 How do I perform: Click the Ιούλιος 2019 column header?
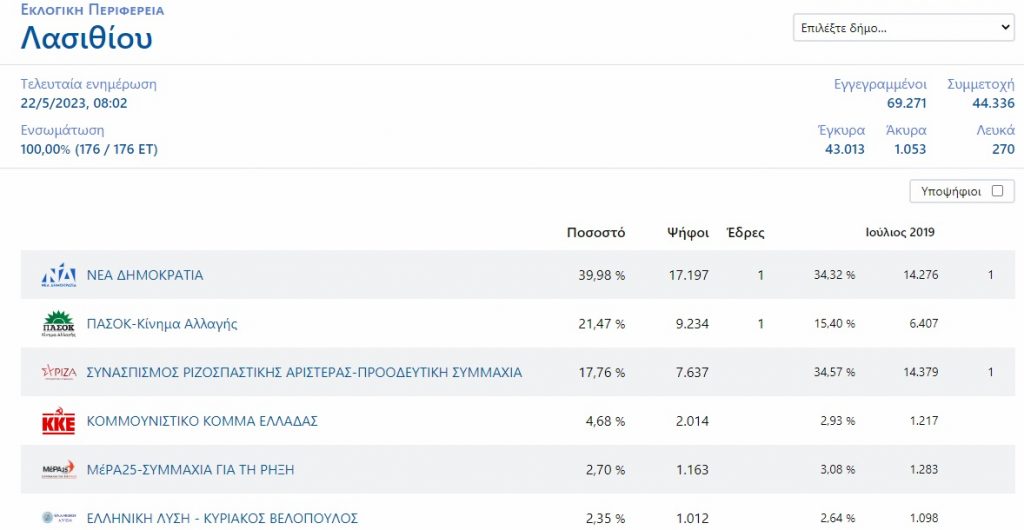[899, 233]
